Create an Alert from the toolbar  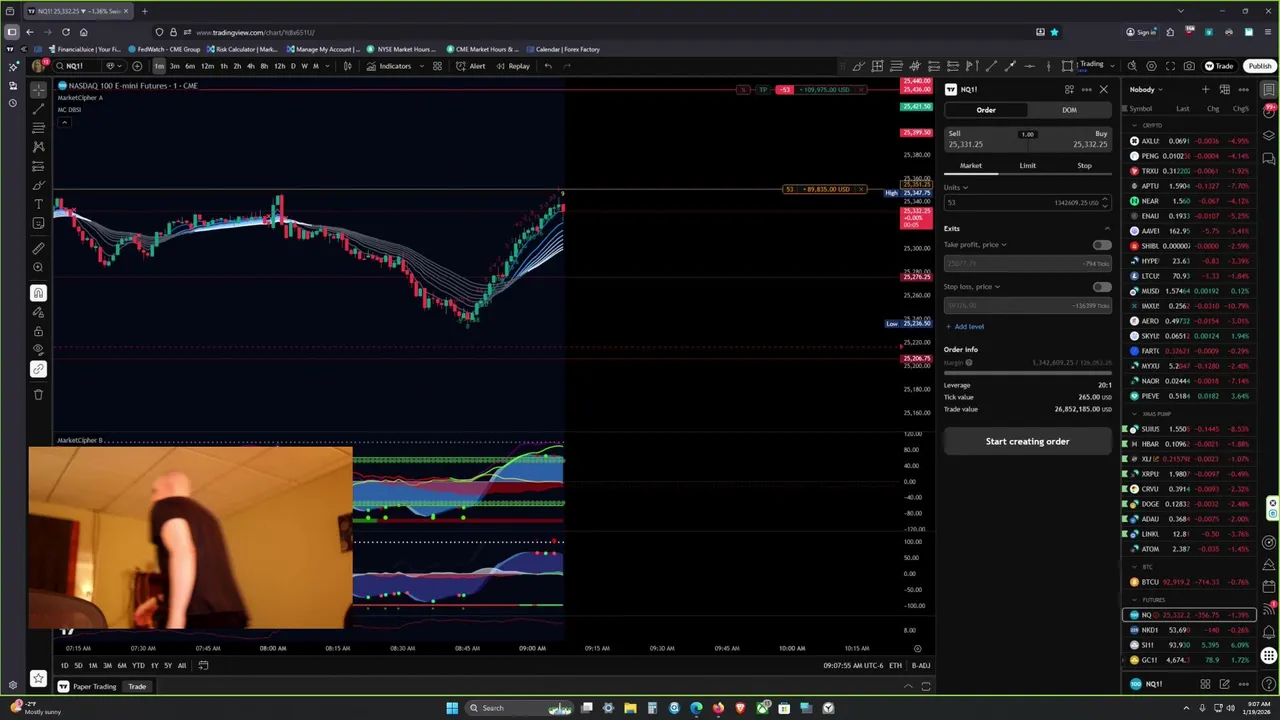click(471, 66)
